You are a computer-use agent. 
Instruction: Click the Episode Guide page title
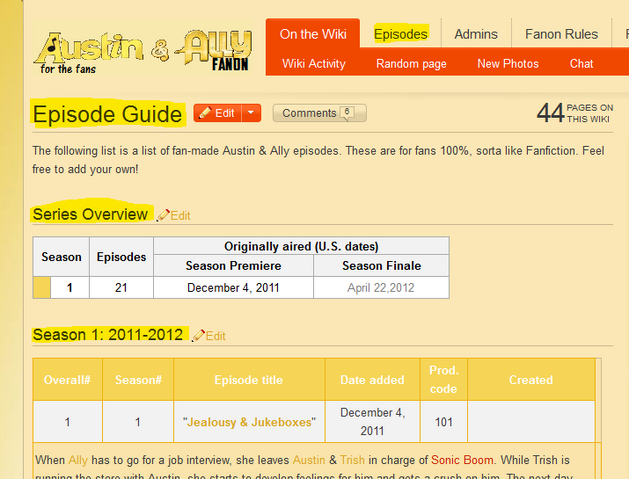click(108, 114)
